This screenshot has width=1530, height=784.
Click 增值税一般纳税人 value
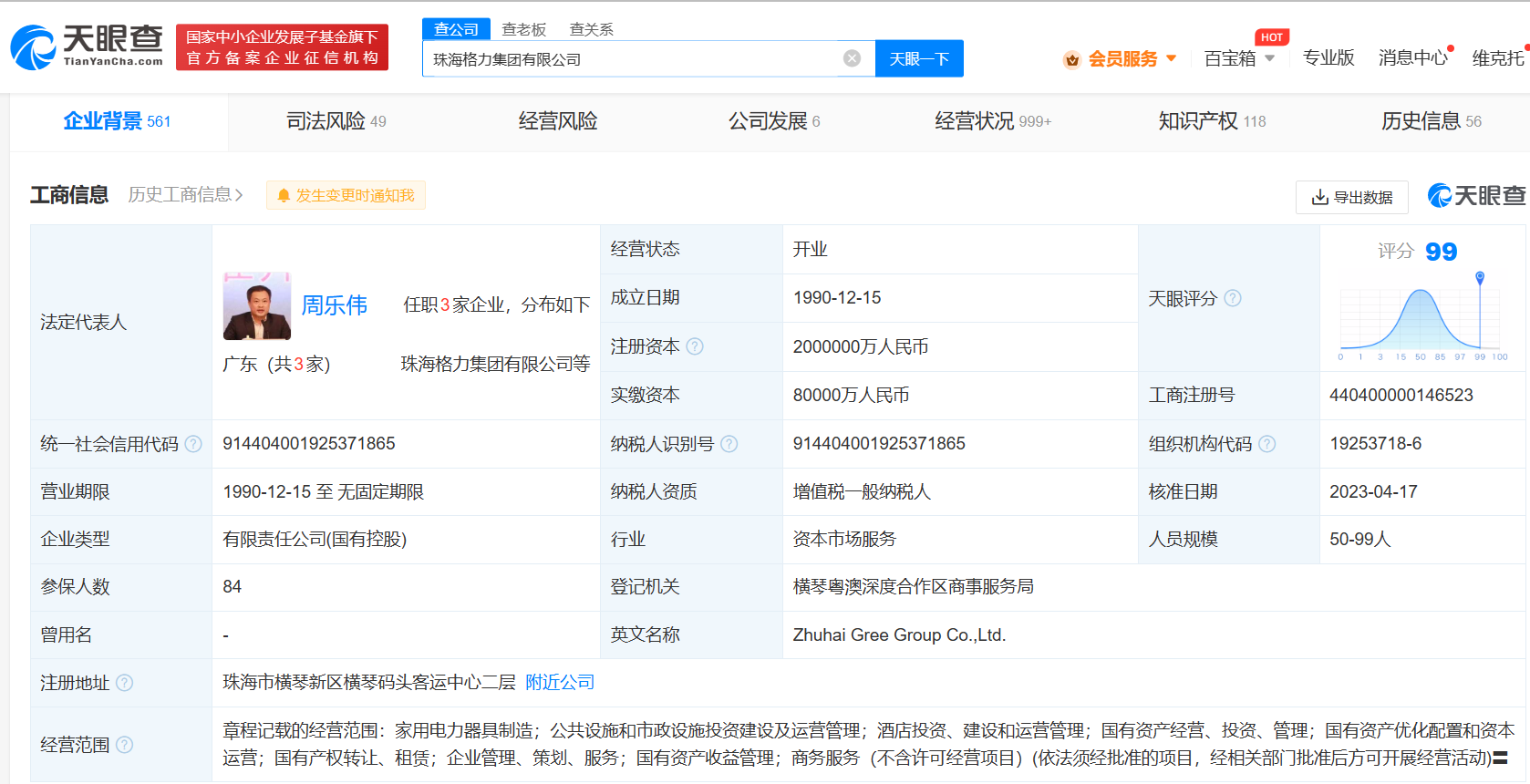click(x=862, y=492)
